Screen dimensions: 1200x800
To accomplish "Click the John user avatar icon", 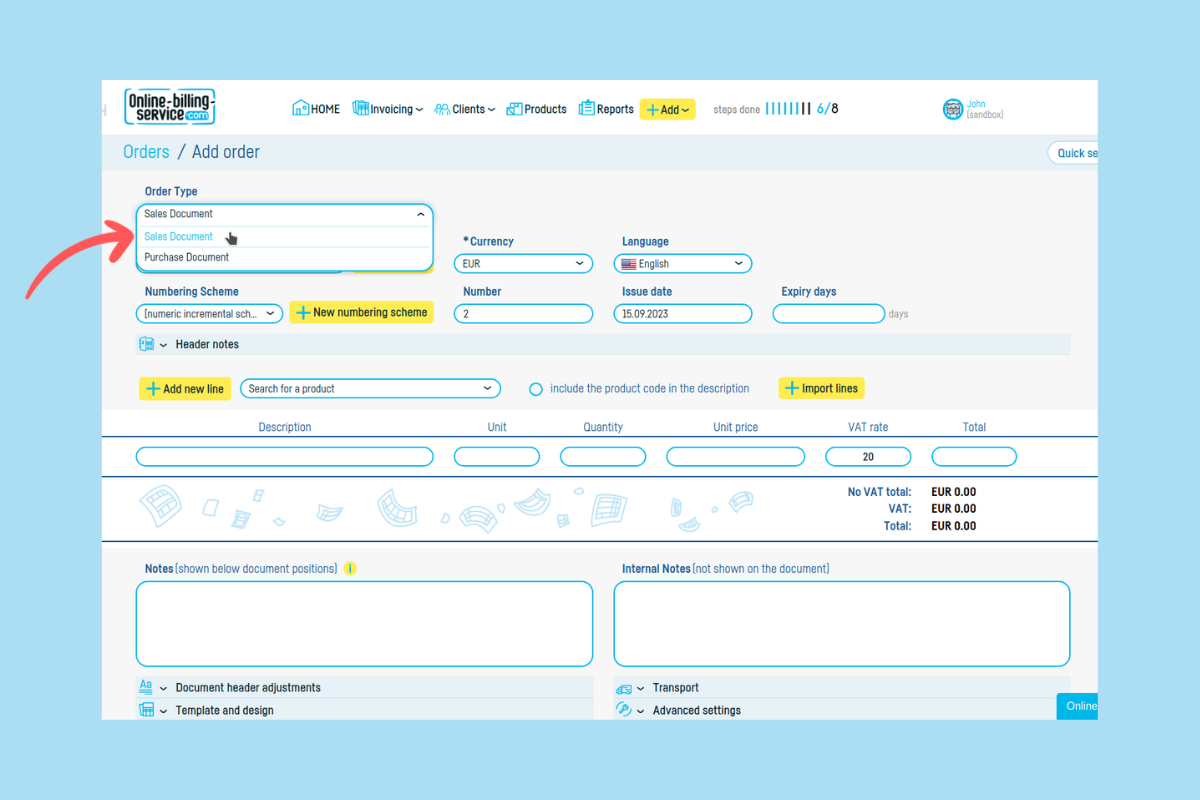I will click(952, 109).
